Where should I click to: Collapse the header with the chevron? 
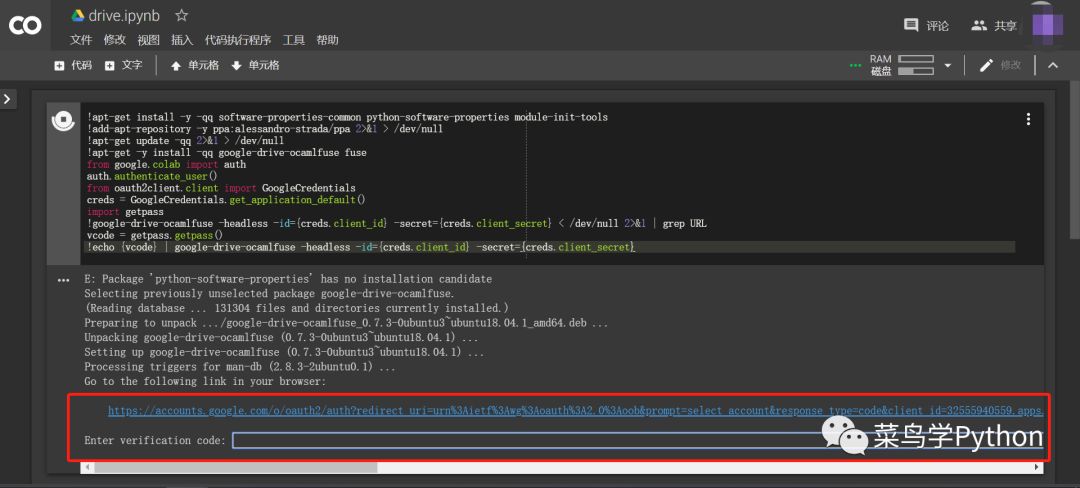pos(1052,66)
